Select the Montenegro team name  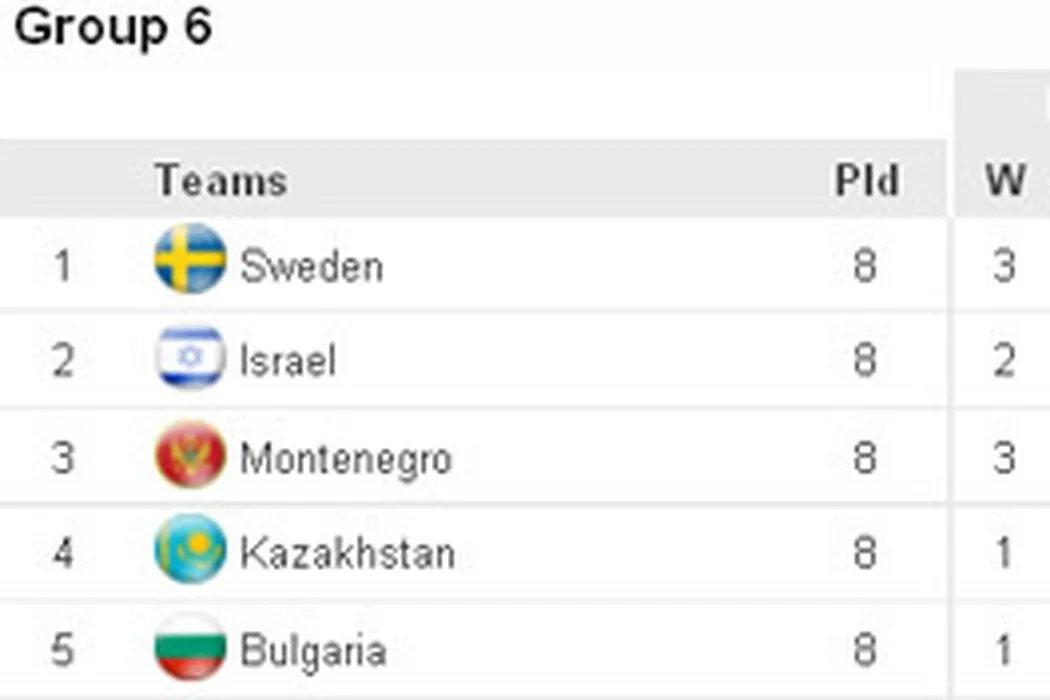click(346, 459)
